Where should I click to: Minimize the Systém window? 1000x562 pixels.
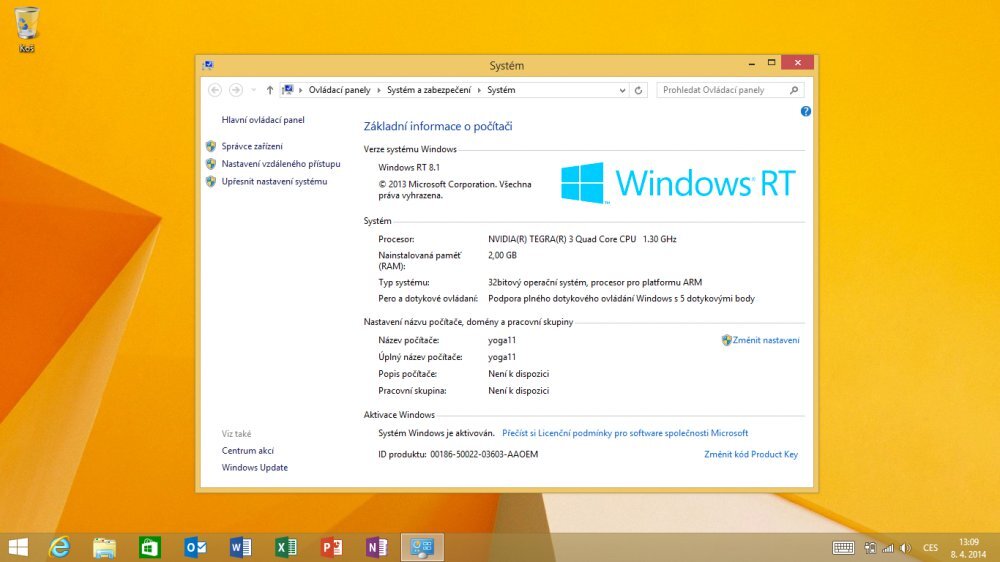[x=751, y=63]
